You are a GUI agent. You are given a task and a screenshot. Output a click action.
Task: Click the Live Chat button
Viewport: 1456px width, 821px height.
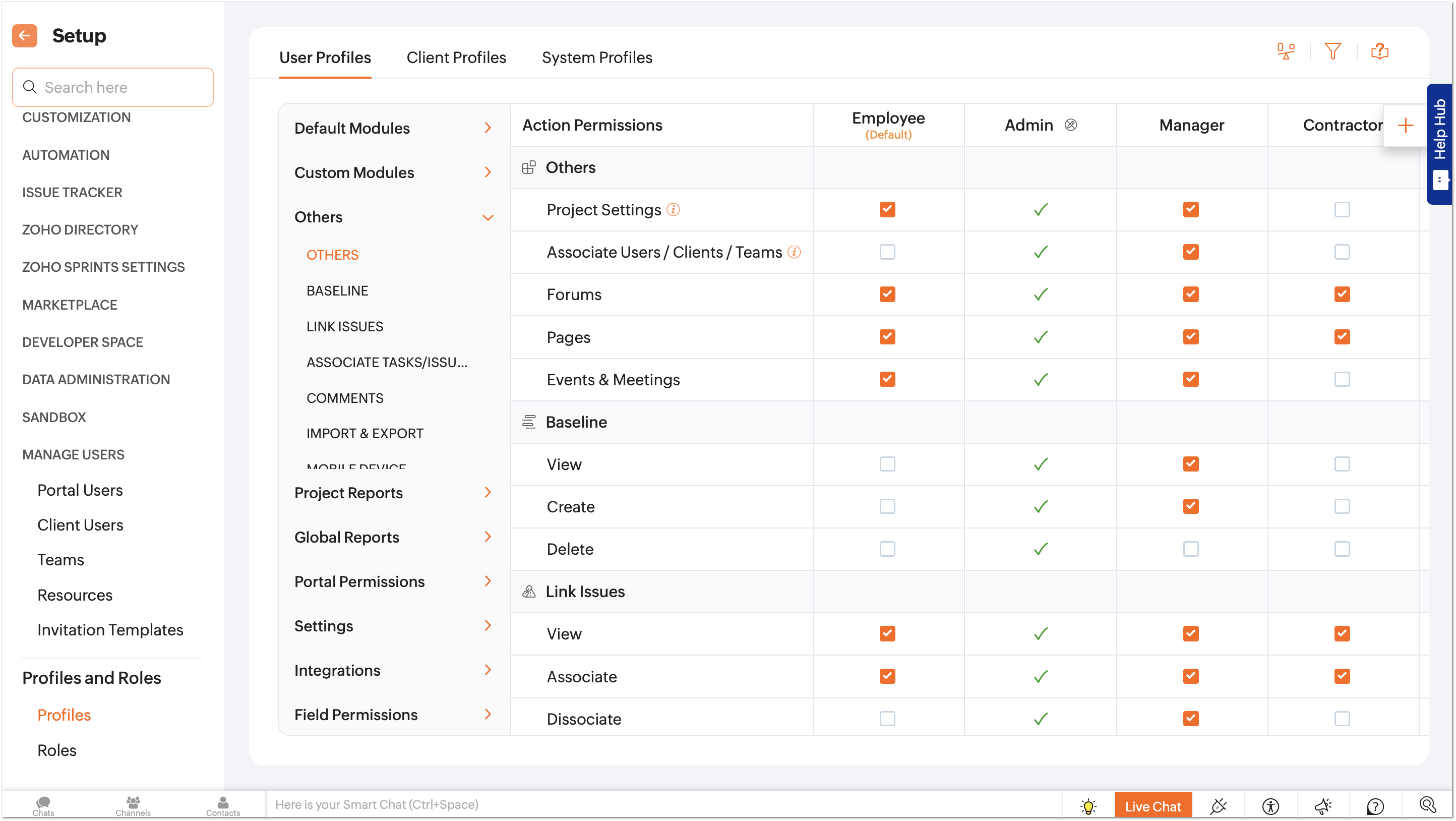pos(1152,806)
